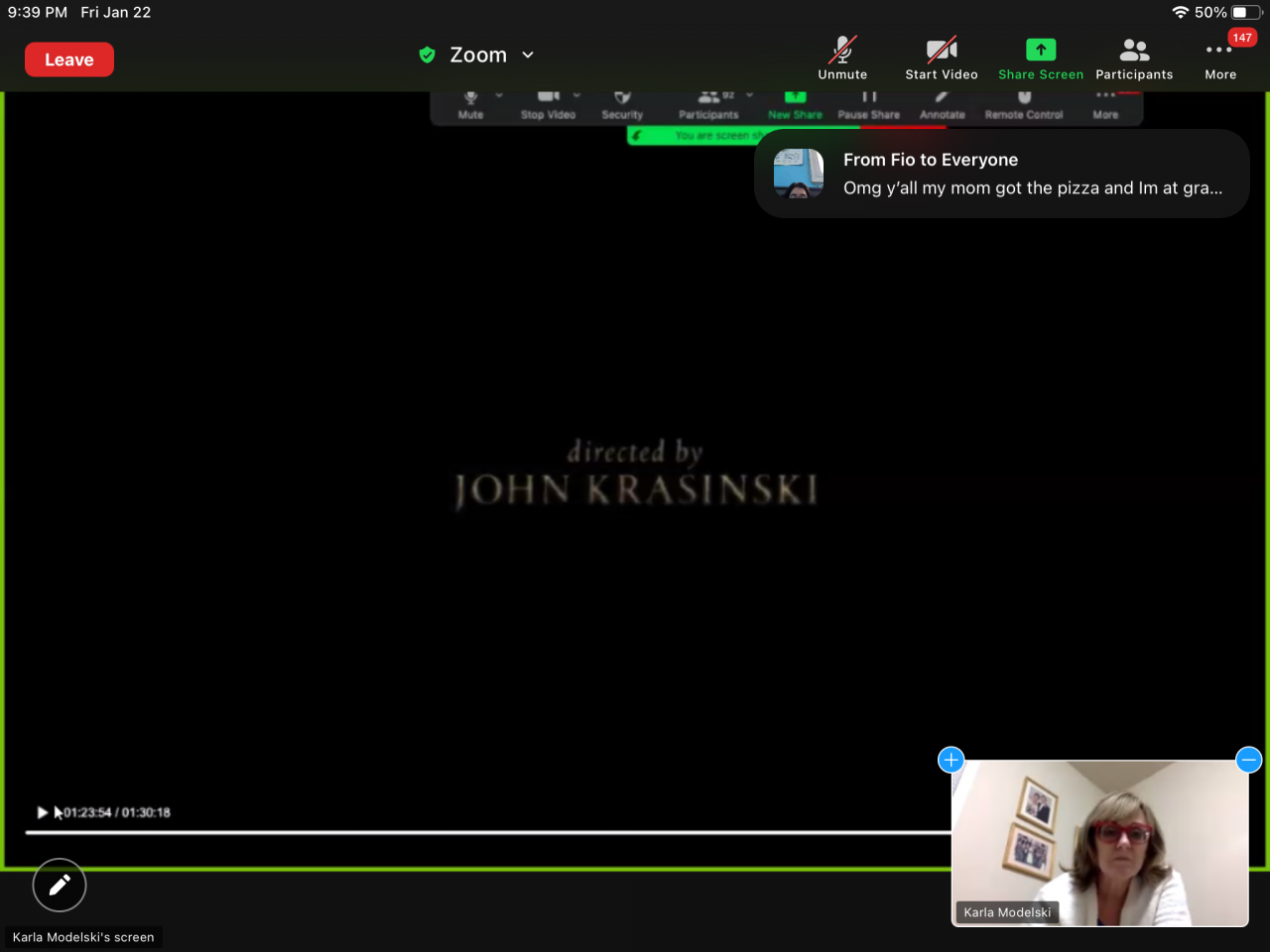Open meeting info via the green shield icon

pos(428,55)
